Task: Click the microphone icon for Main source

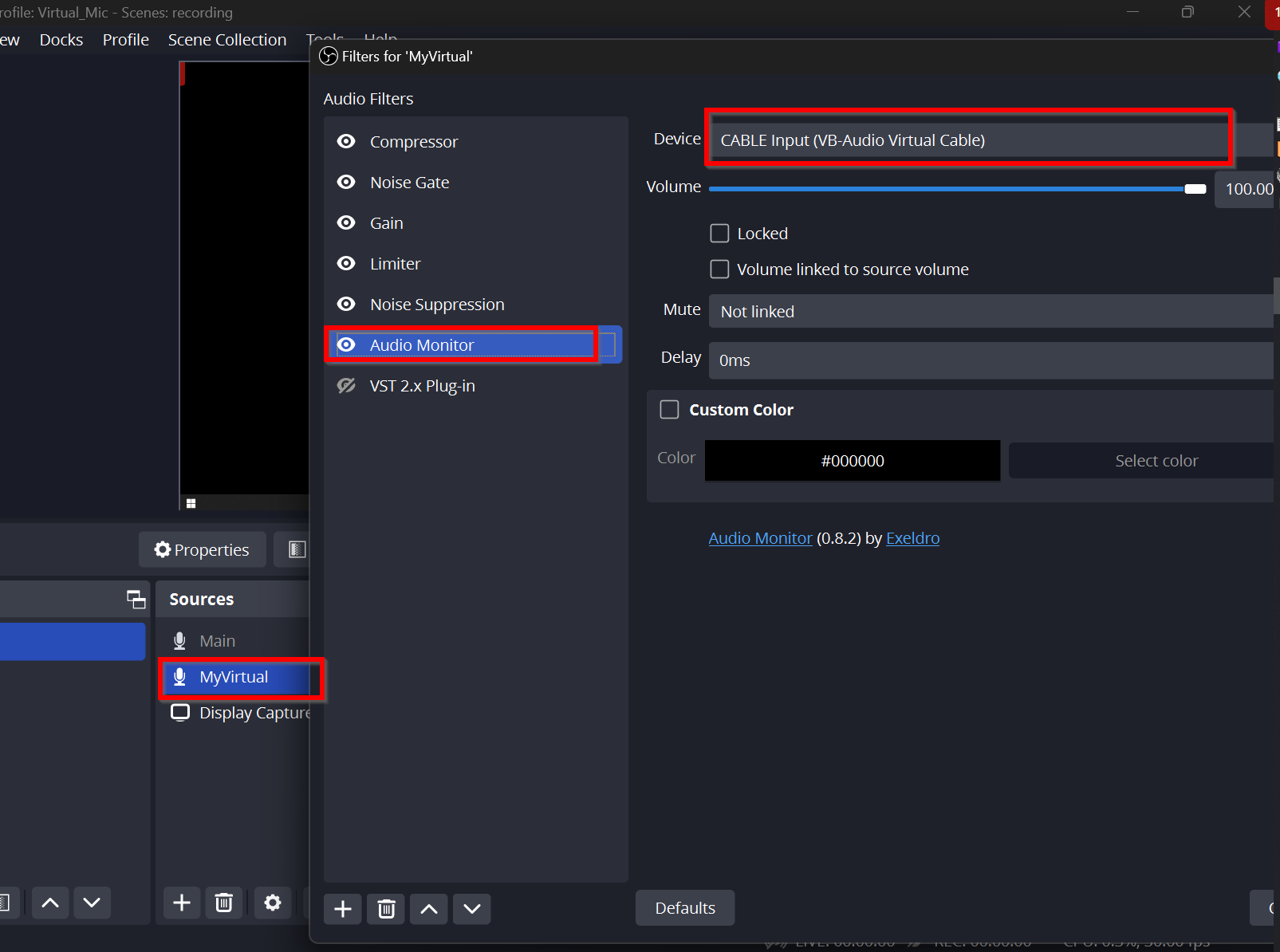Action: click(180, 641)
